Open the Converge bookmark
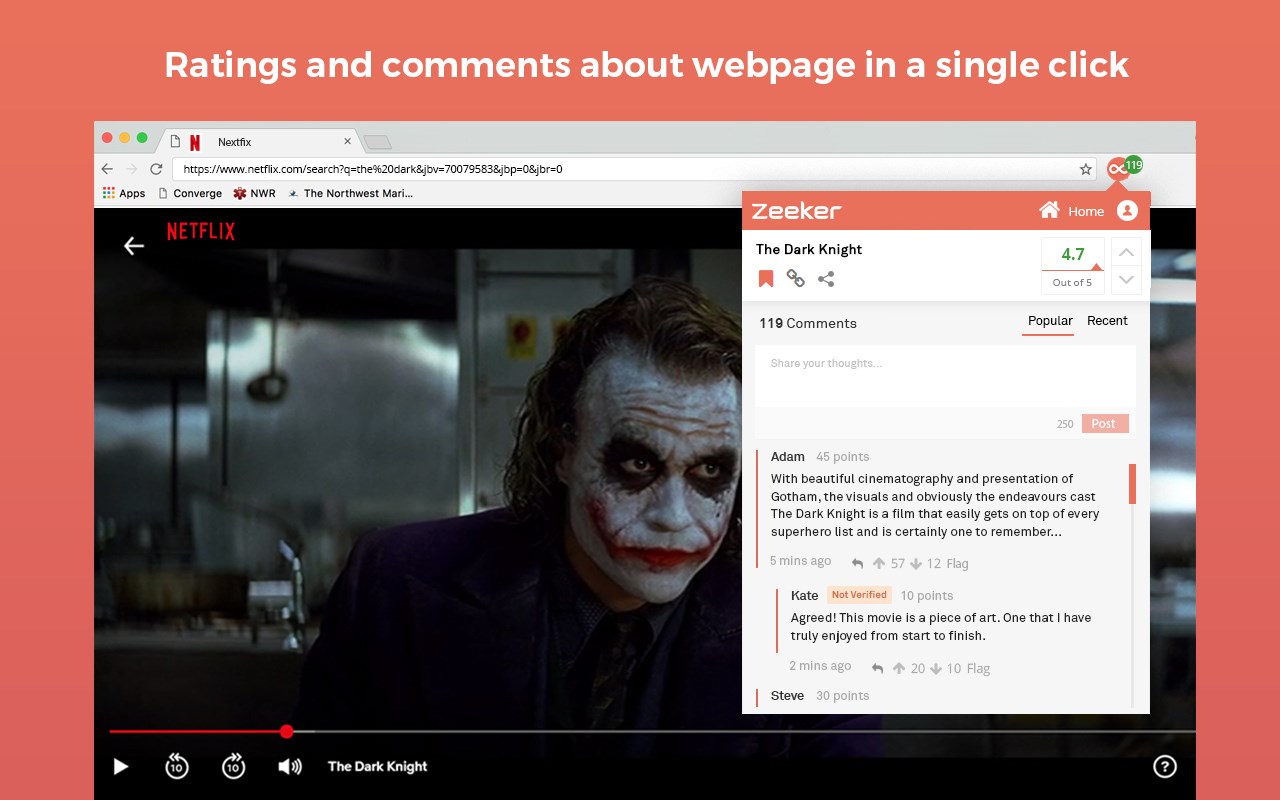Screen dimensions: 1280x800 click(190, 193)
